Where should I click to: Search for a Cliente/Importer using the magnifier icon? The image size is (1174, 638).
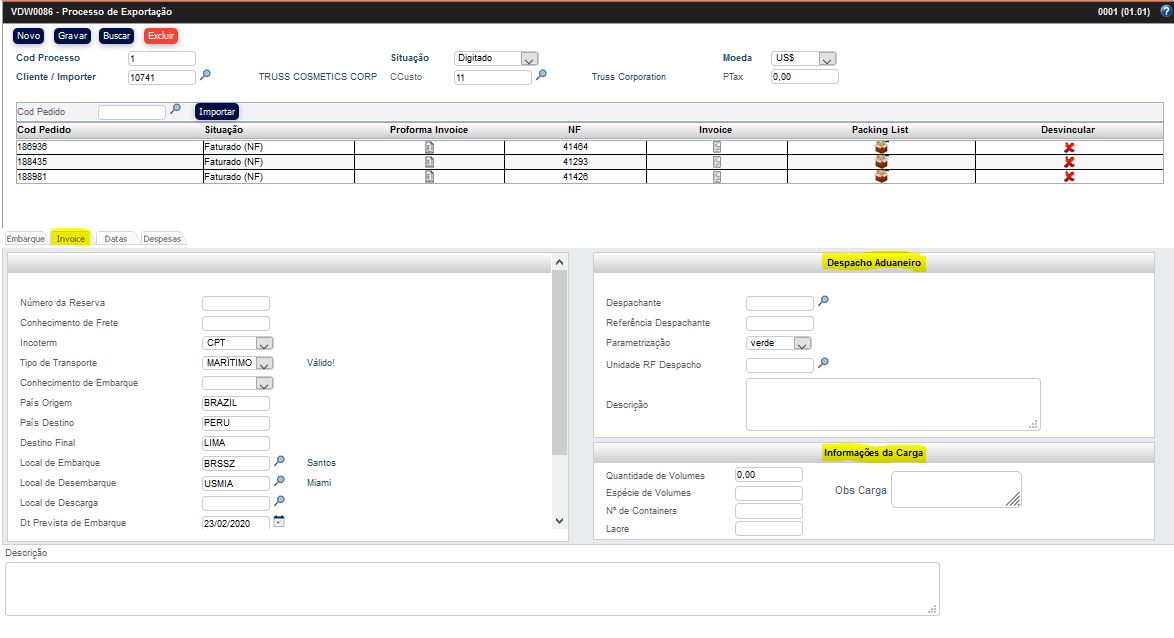tap(206, 76)
